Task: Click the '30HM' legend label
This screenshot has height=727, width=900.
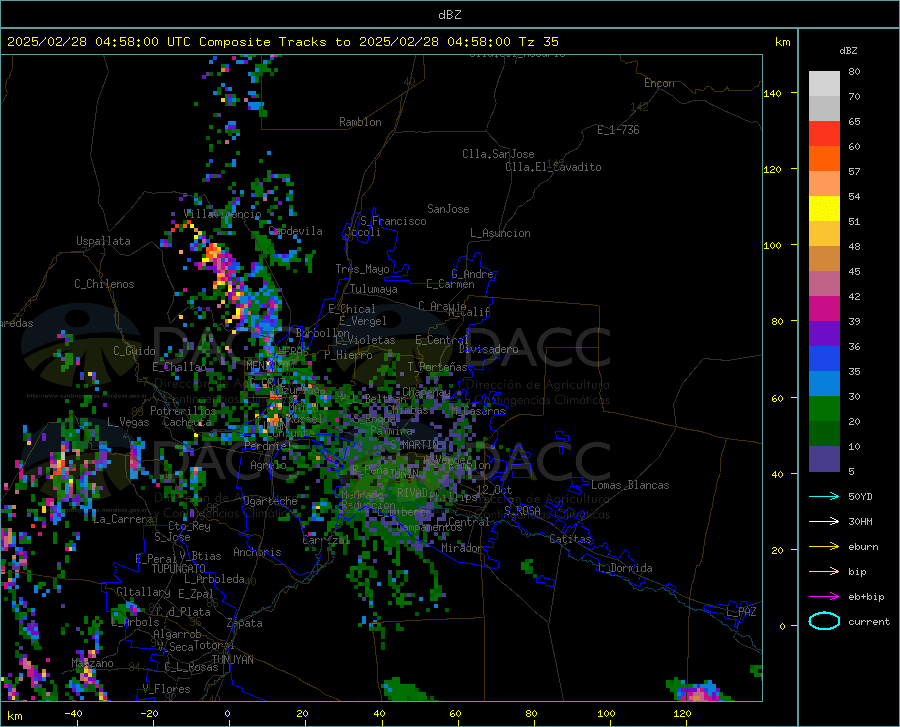Action: [x=860, y=522]
